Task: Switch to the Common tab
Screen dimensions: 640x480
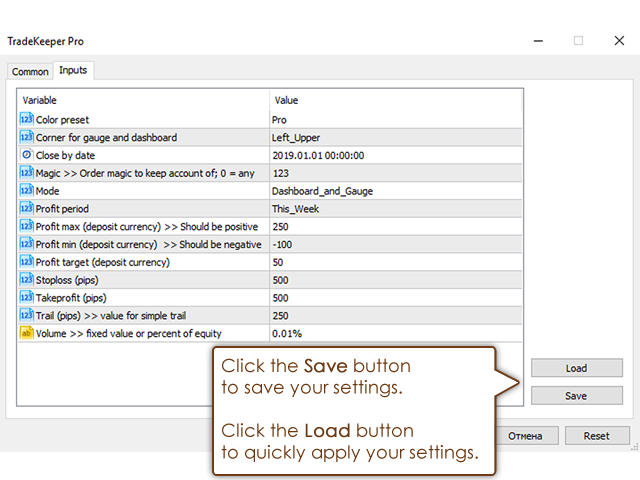Action: (30, 71)
